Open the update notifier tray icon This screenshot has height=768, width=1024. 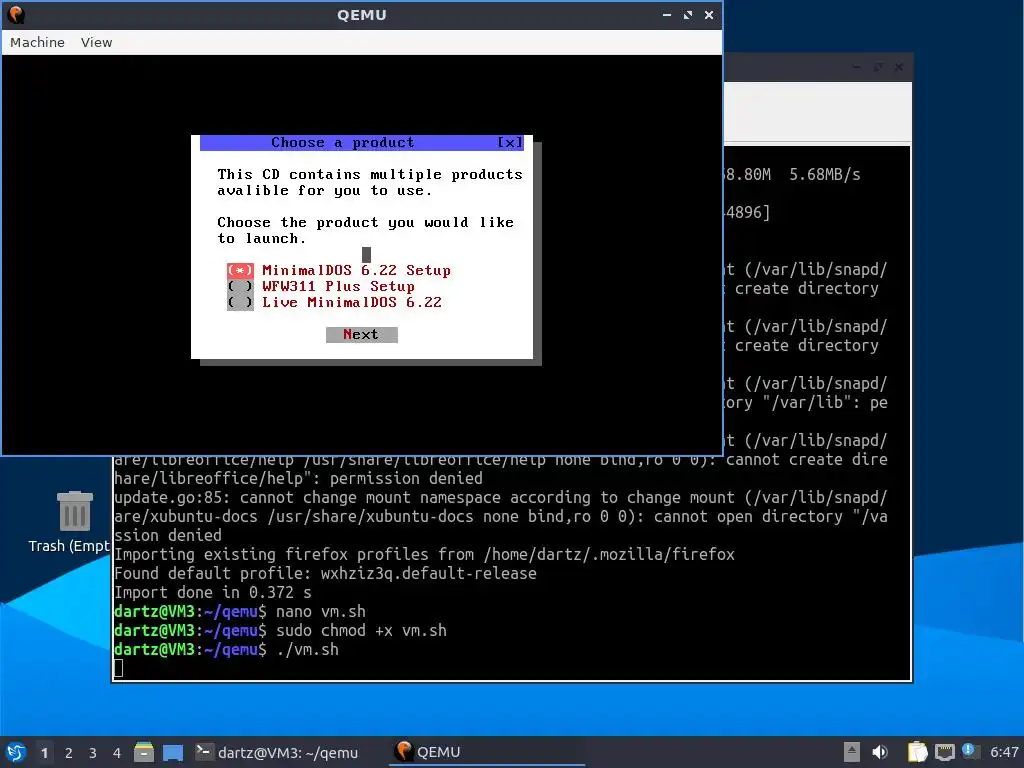[969, 751]
